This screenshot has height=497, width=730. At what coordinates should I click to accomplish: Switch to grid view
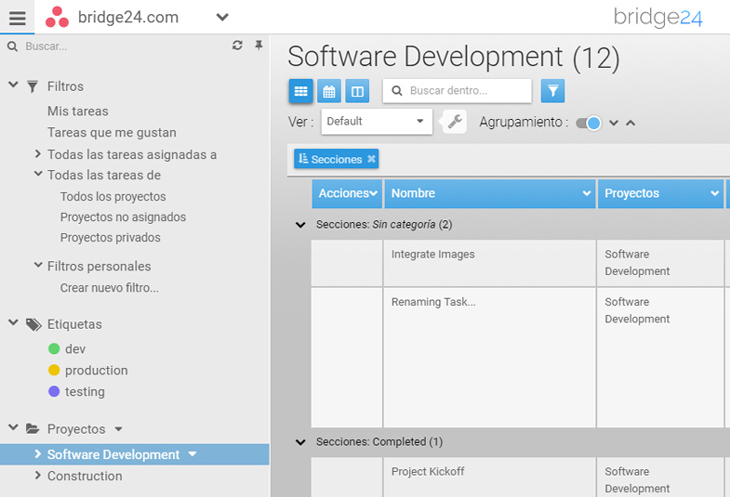pos(301,91)
